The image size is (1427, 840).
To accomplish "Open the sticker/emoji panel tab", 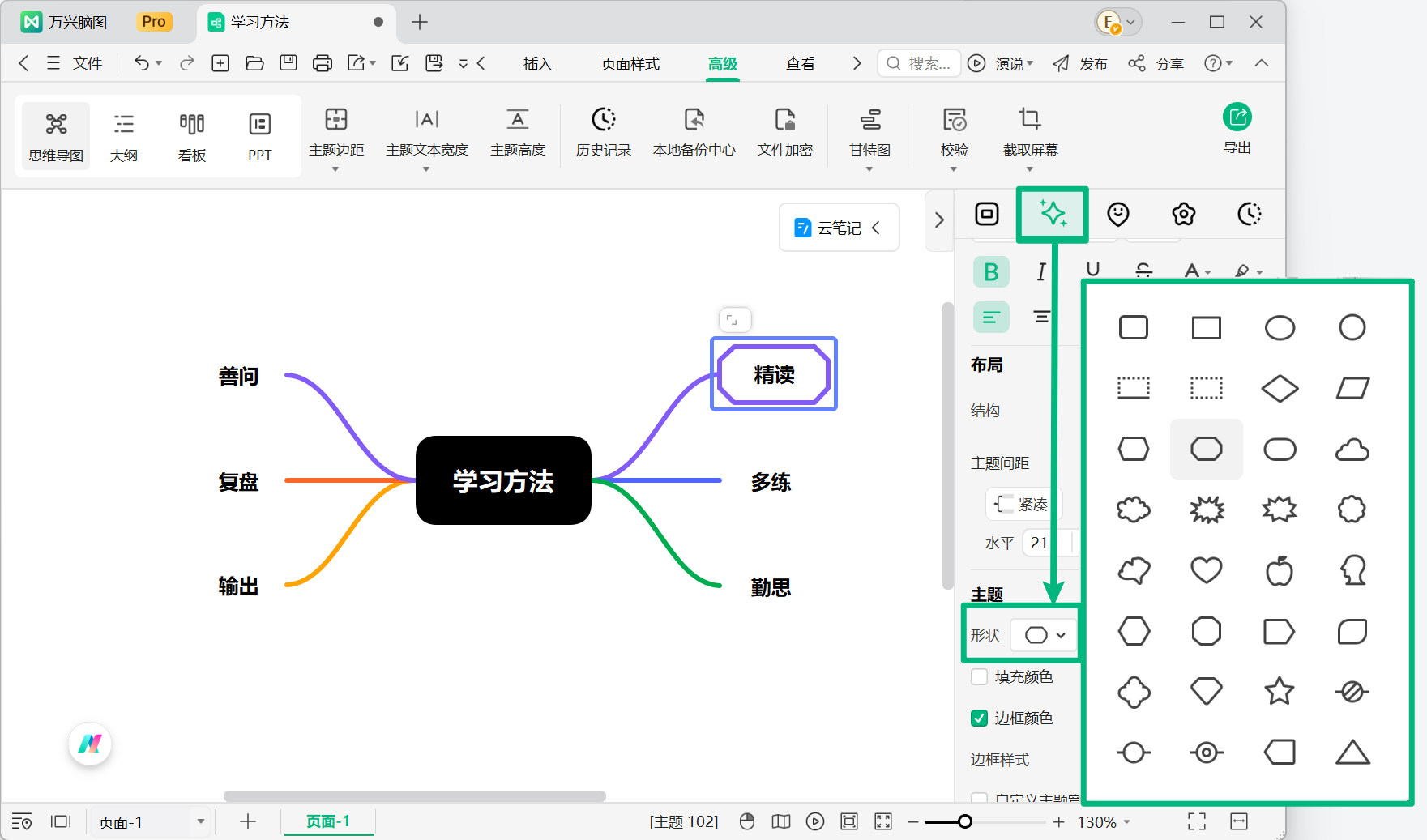I will (x=1118, y=214).
